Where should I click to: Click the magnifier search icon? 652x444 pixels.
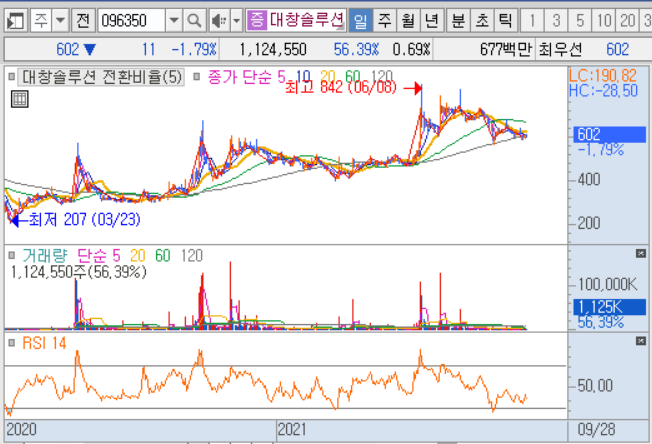coord(194,20)
